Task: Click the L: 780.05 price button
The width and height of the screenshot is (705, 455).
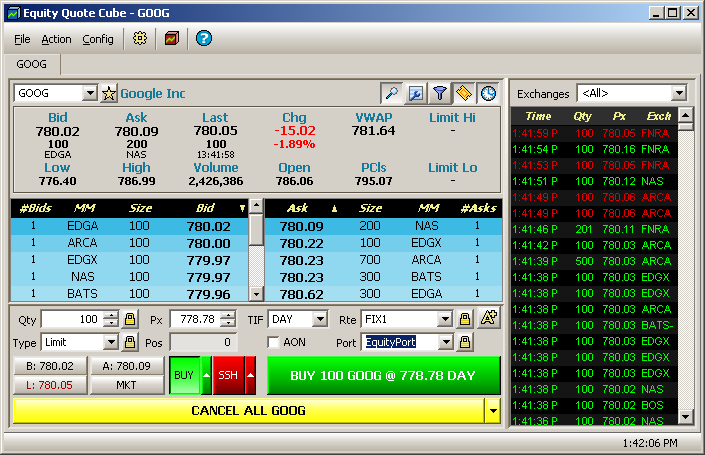Action: tap(50, 385)
